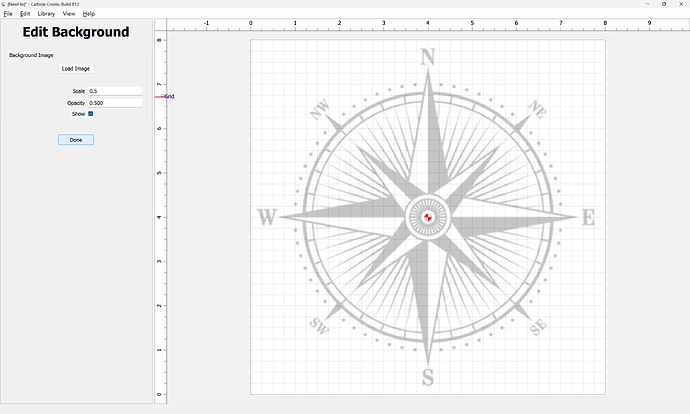The height and width of the screenshot is (414, 690).
Task: Focus the Scale input field
Action: pyautogui.click(x=115, y=91)
